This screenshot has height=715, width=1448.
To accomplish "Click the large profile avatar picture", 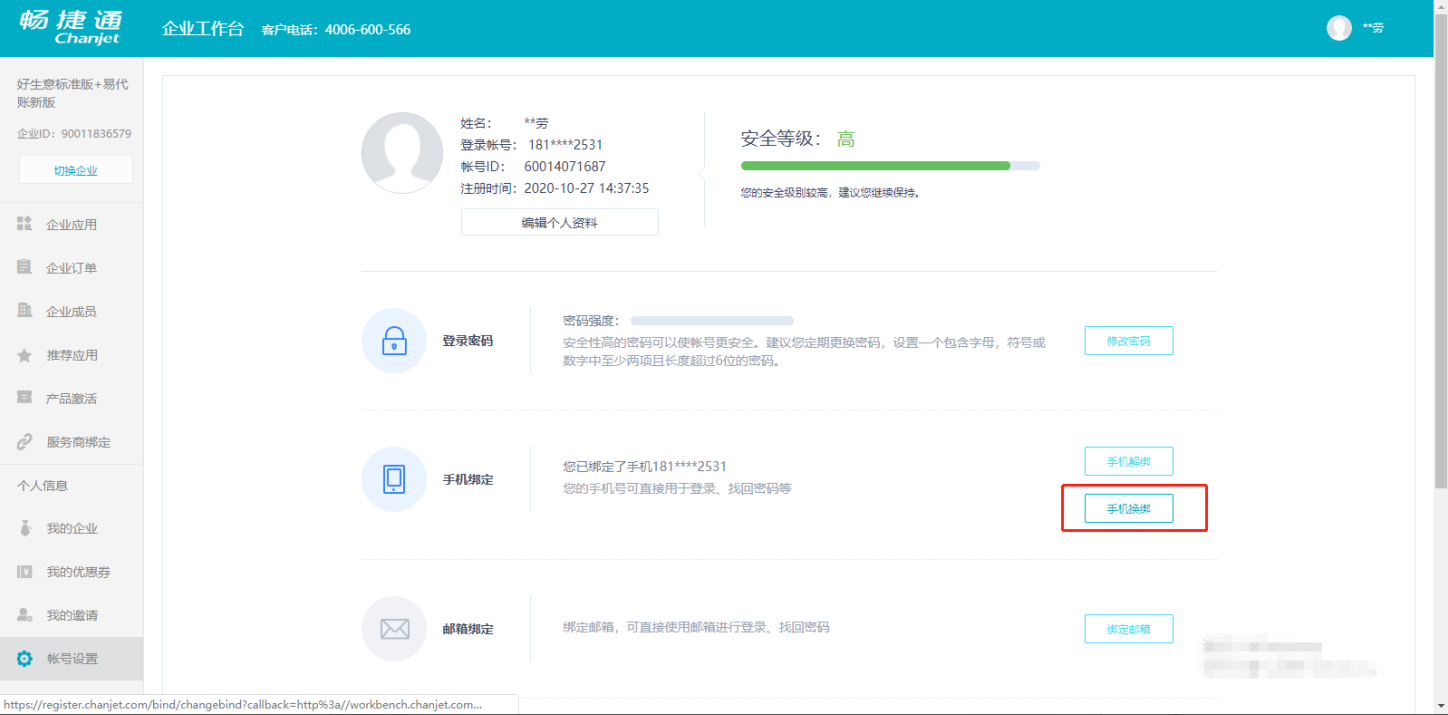I will click(402, 152).
